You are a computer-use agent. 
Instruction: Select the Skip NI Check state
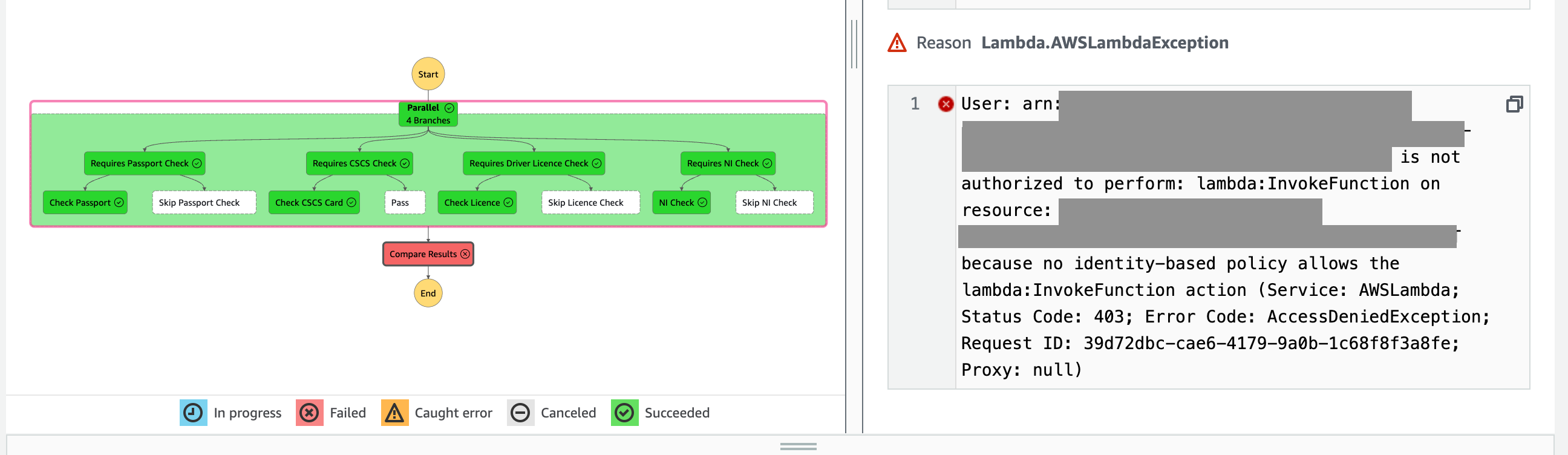(774, 202)
